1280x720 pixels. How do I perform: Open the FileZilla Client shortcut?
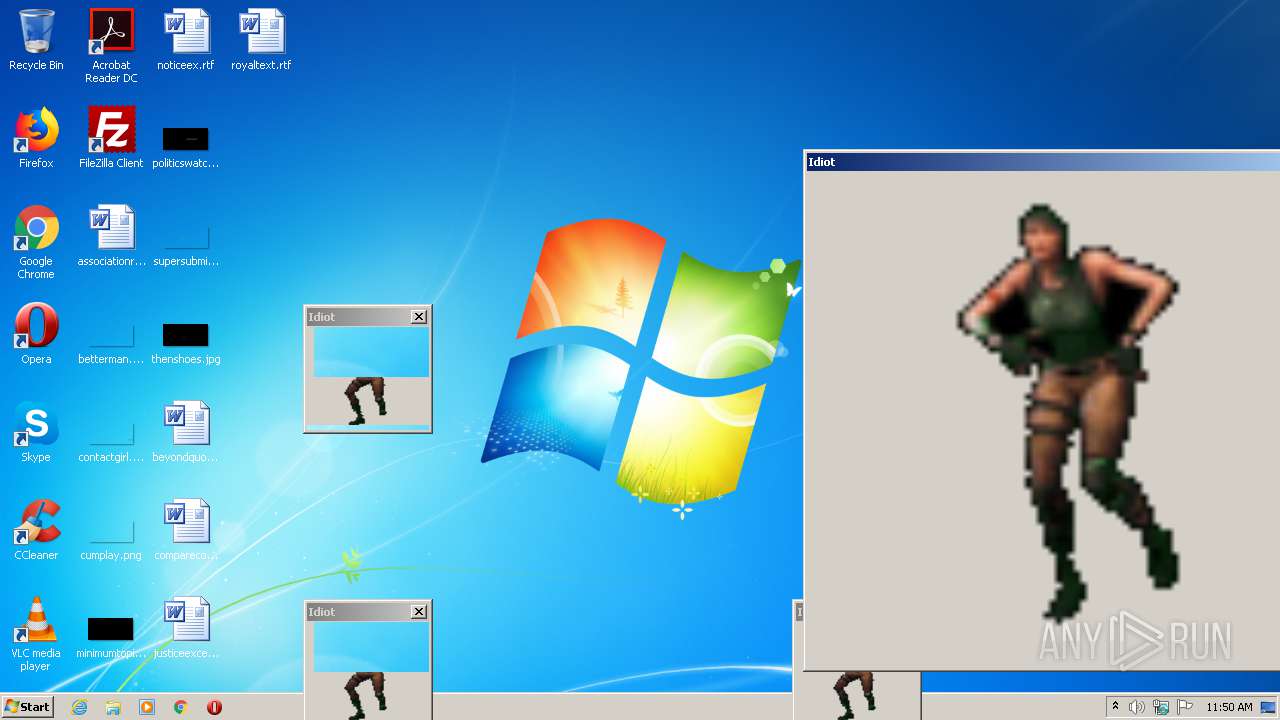[111, 138]
